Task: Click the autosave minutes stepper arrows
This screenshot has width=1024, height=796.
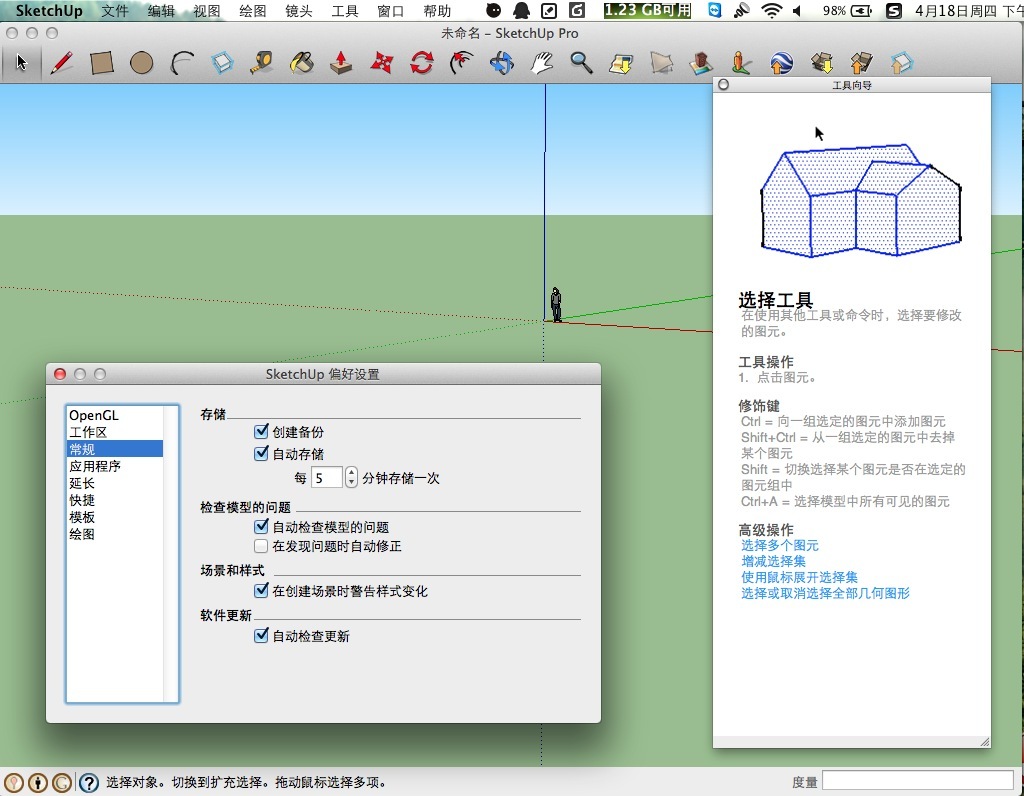Action: tap(351, 478)
